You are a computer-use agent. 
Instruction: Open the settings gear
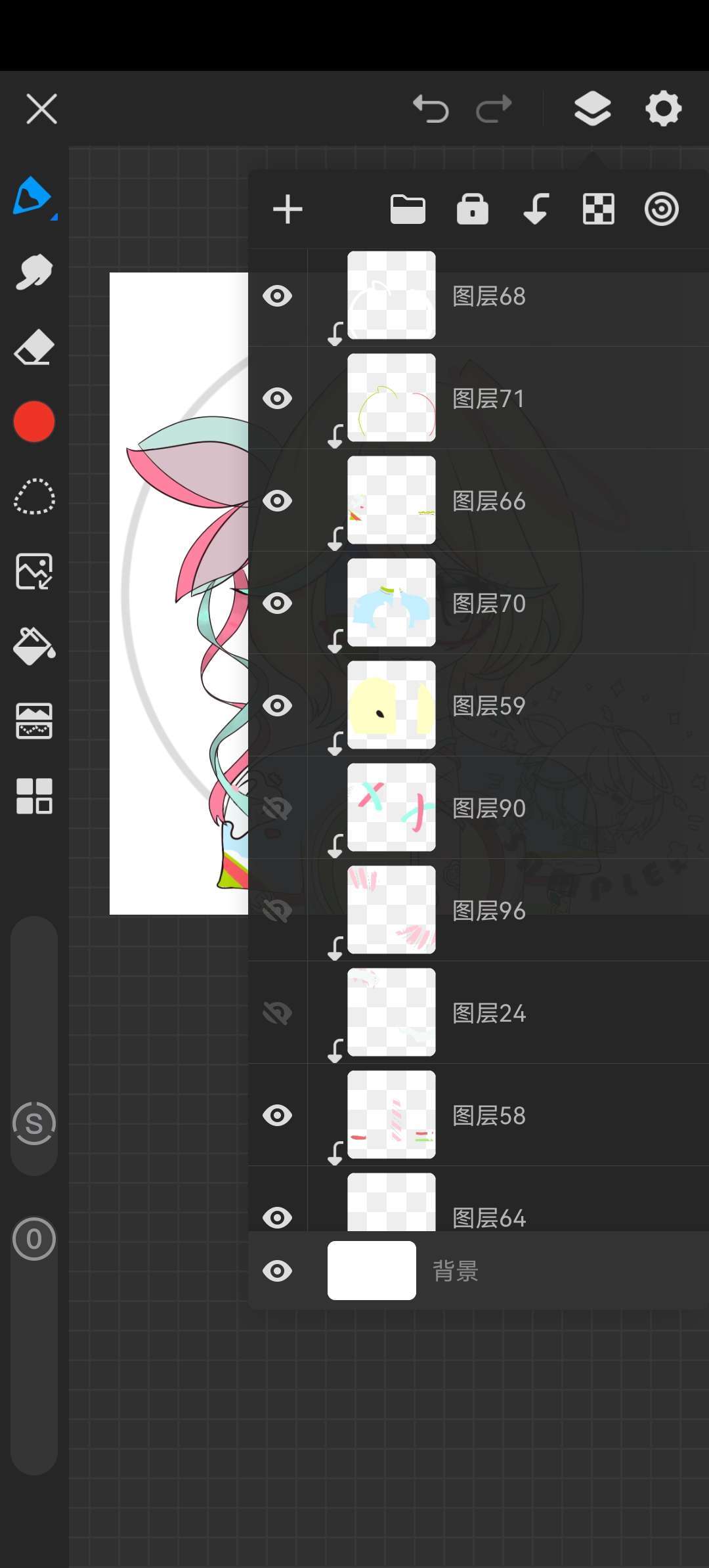(x=663, y=108)
